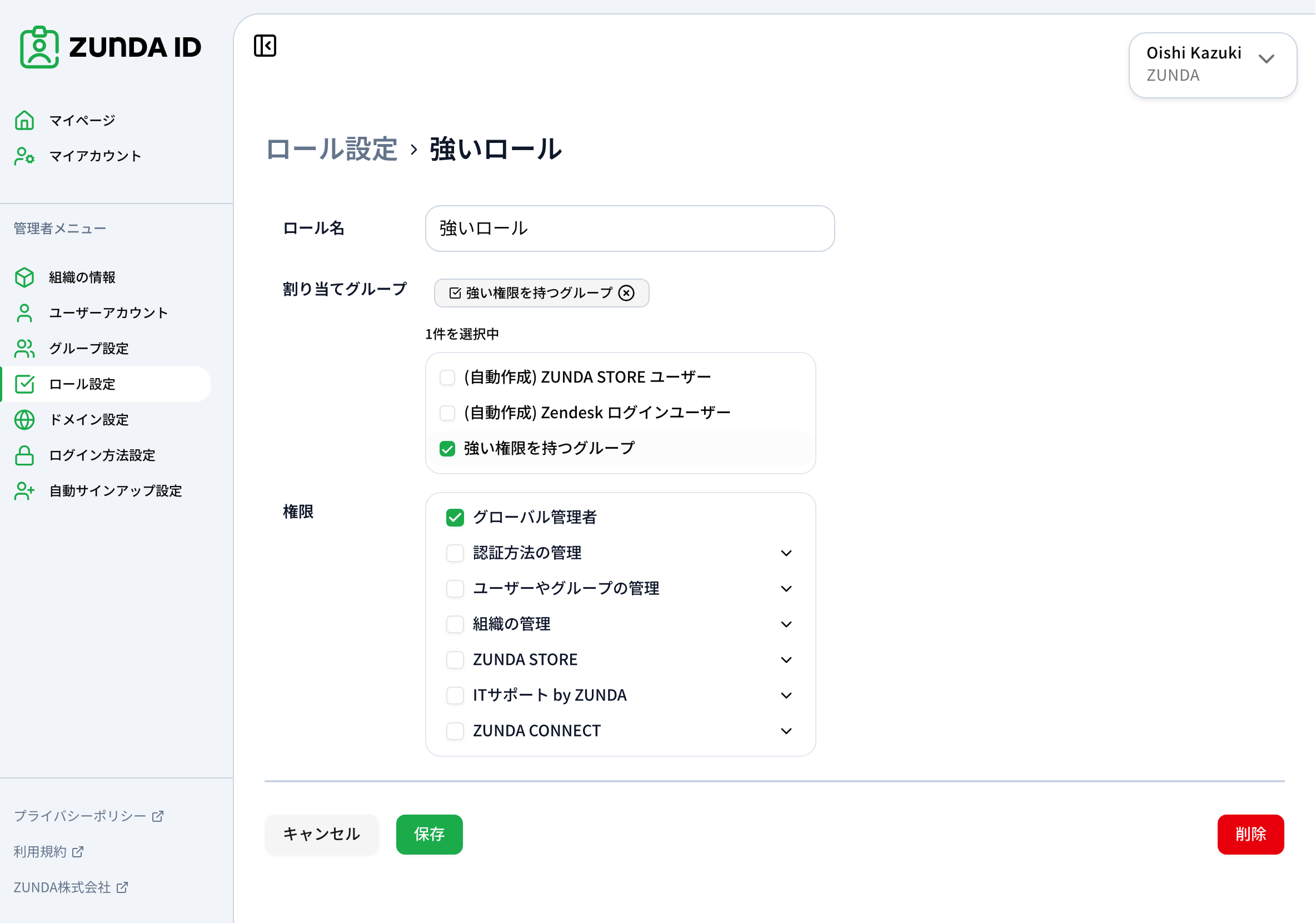Click the ZUNDA ID logo
Image resolution: width=1316 pixels, height=923 pixels.
tap(111, 47)
